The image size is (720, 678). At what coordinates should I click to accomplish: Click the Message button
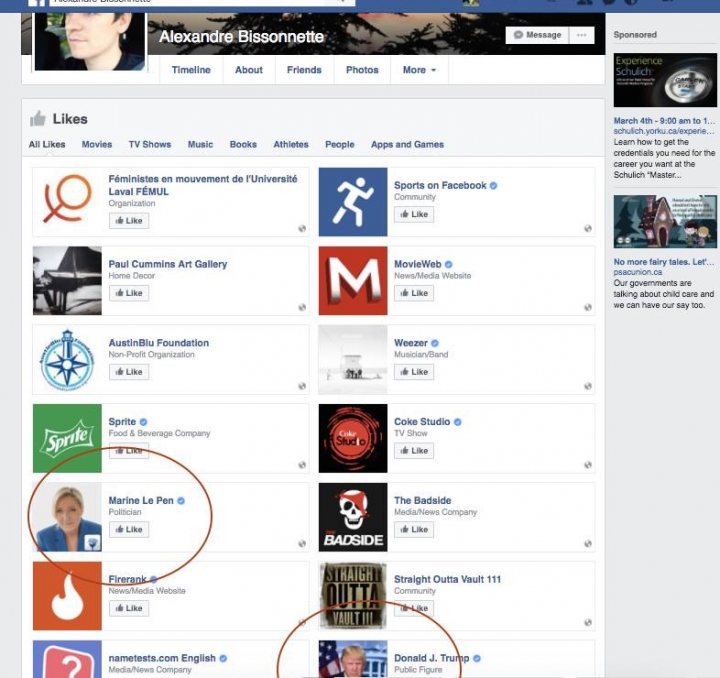537,35
